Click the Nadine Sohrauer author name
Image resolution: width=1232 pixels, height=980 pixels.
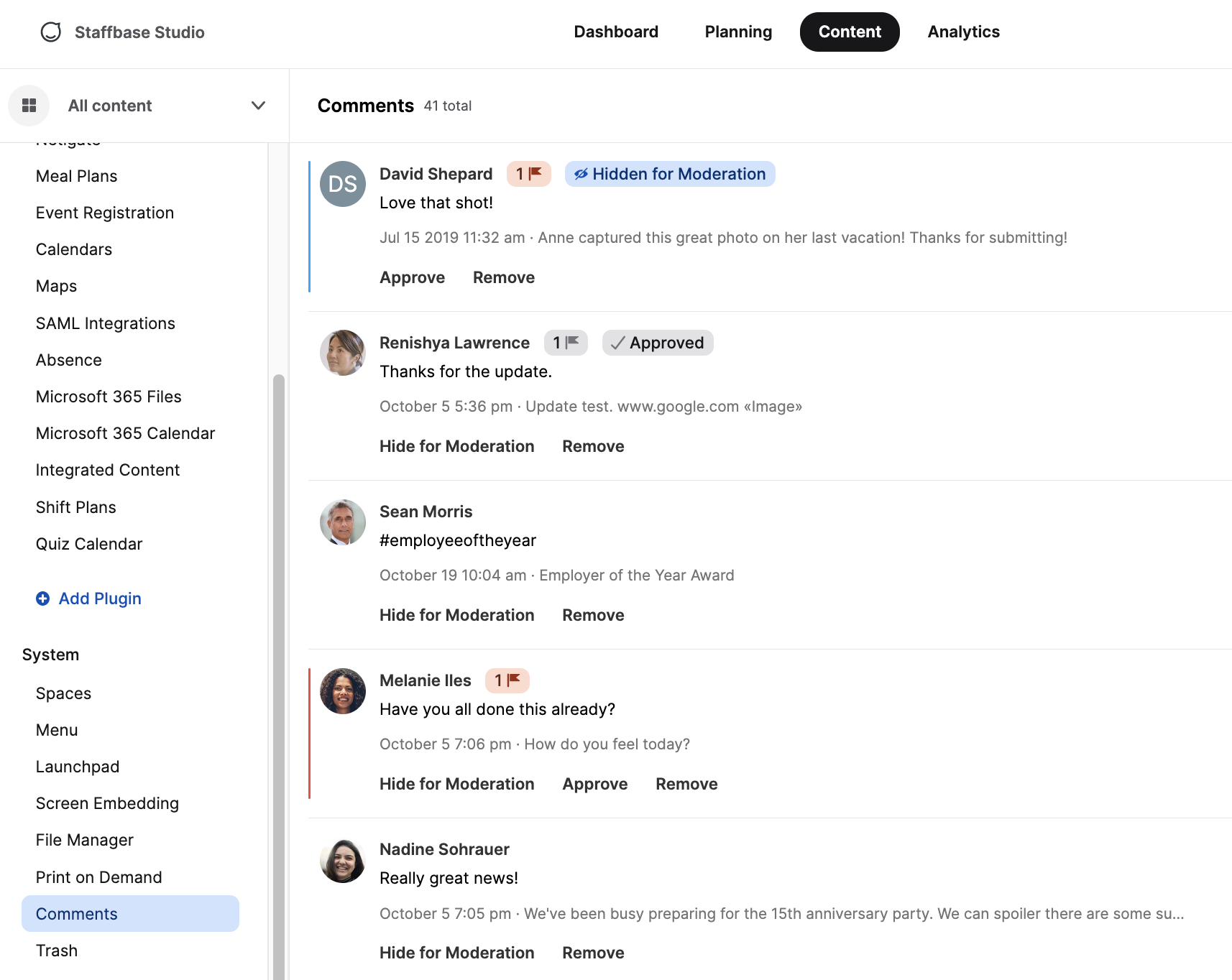[444, 849]
